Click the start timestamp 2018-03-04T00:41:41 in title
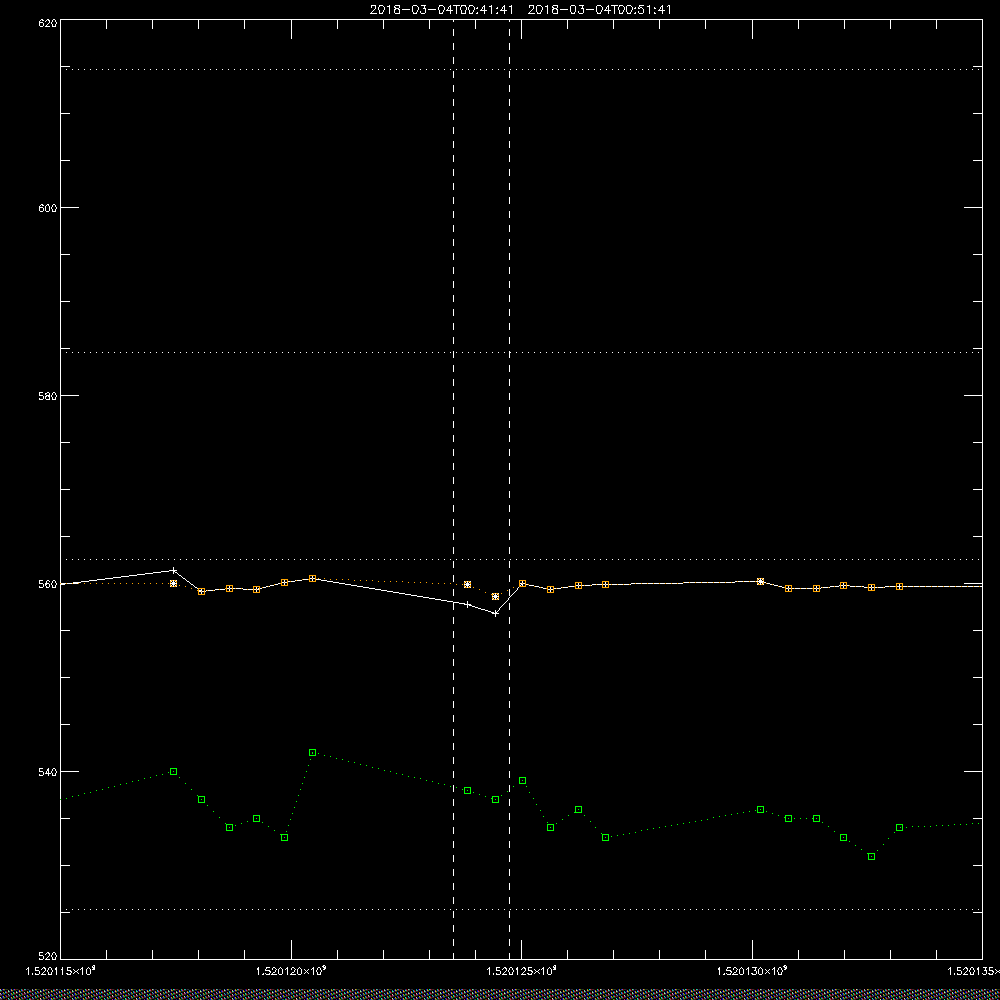 tap(441, 10)
